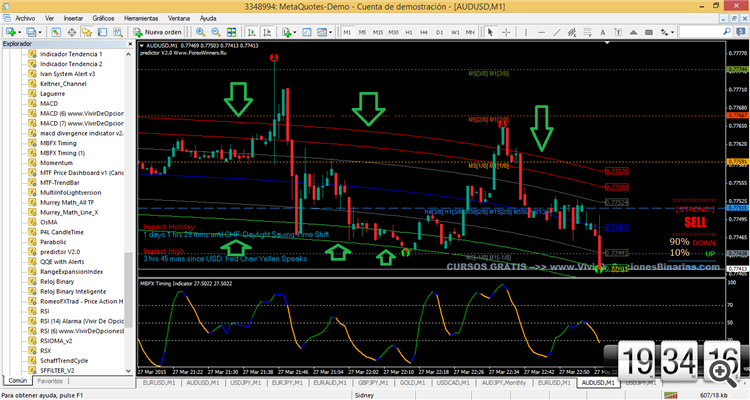This screenshot has height=400, width=750.
Task: Open the Templates dropdown arrow
Action: coord(331,32)
